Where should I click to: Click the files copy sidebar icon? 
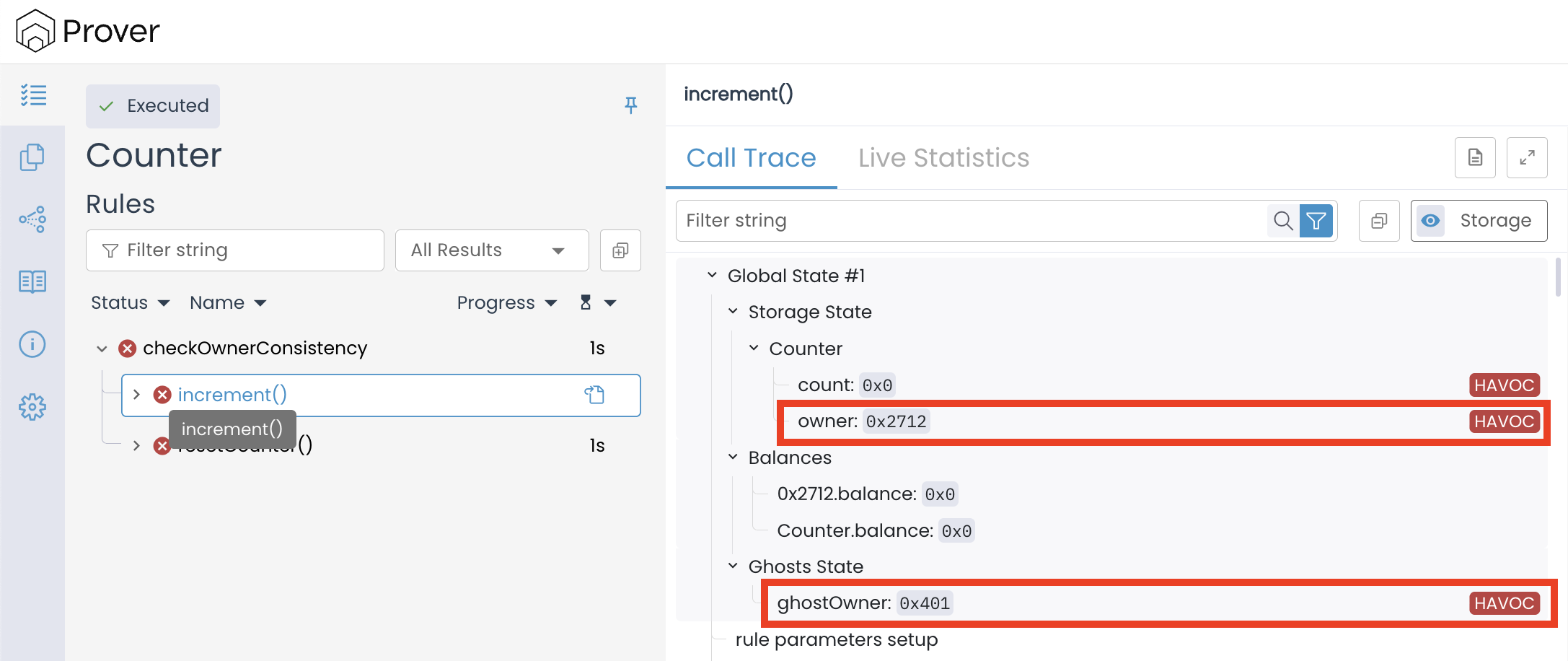(x=32, y=157)
